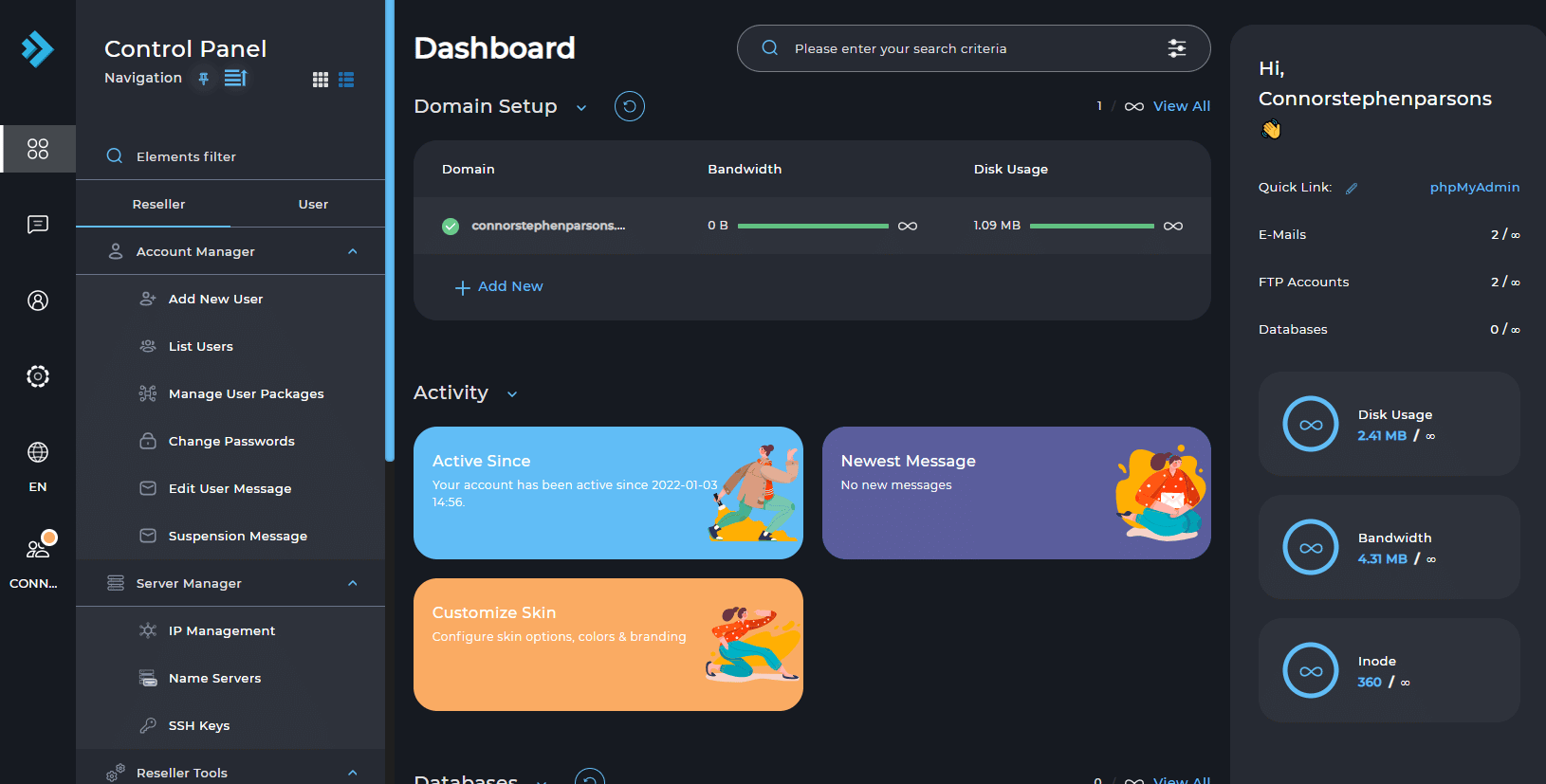Click the Add New User icon
1546x784 pixels.
(148, 299)
